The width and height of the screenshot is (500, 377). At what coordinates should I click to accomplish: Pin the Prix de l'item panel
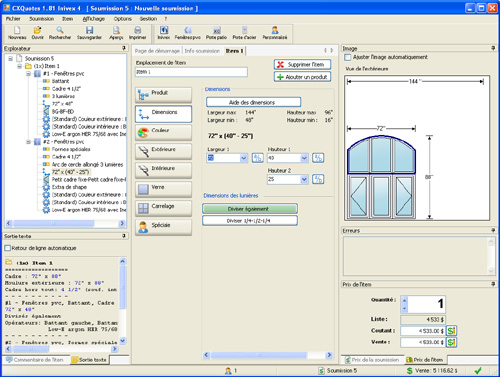click(x=493, y=284)
